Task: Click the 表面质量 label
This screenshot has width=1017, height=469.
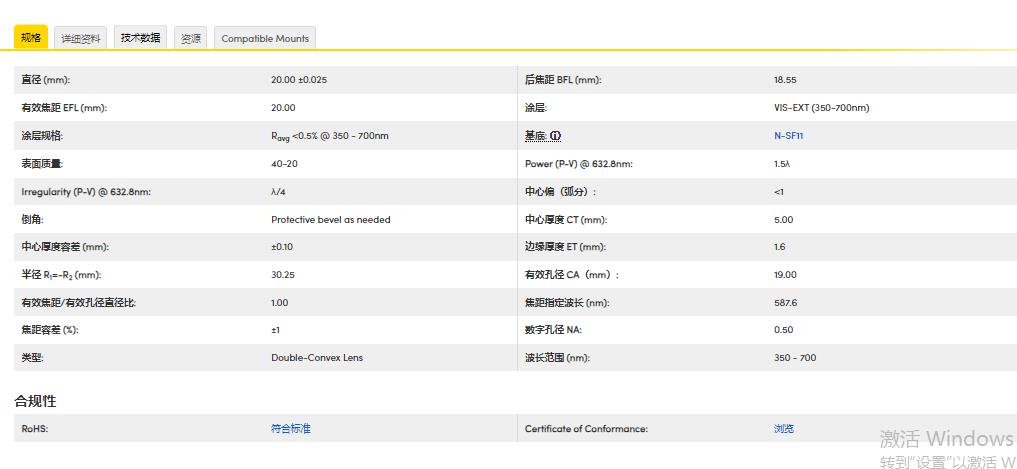Action: (x=42, y=163)
